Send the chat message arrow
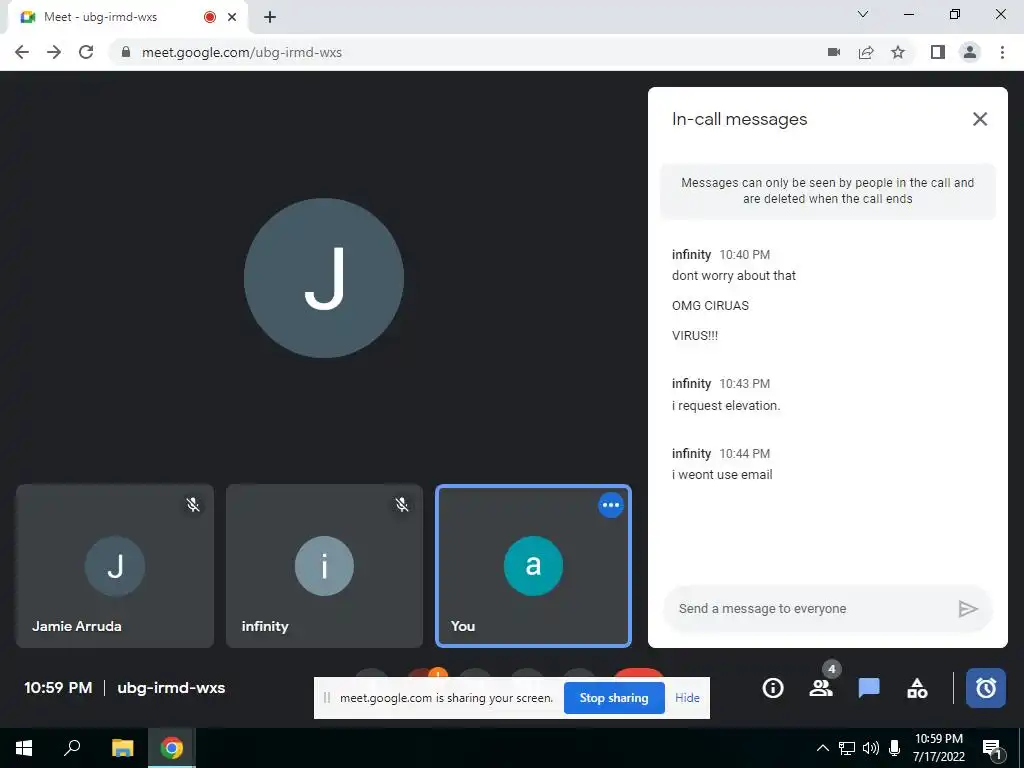The width and height of the screenshot is (1024, 768). [x=968, y=609]
